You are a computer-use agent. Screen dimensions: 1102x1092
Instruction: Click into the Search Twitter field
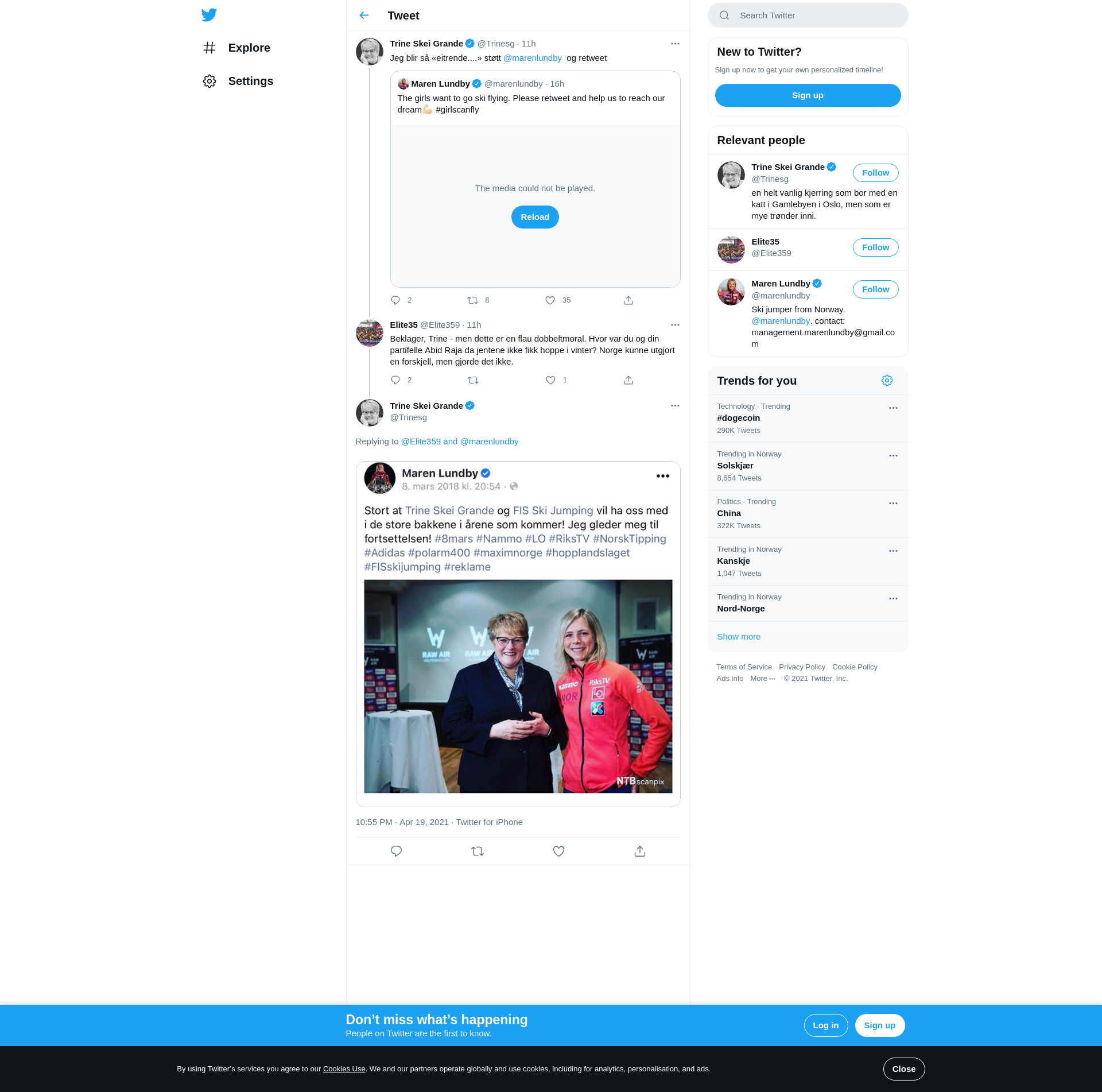click(x=808, y=16)
